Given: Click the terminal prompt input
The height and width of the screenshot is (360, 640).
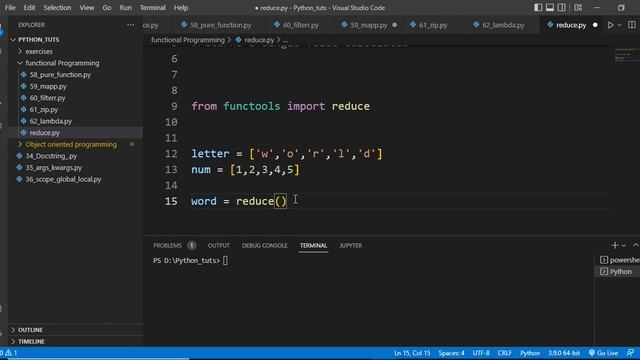Looking at the screenshot, I should 225,260.
